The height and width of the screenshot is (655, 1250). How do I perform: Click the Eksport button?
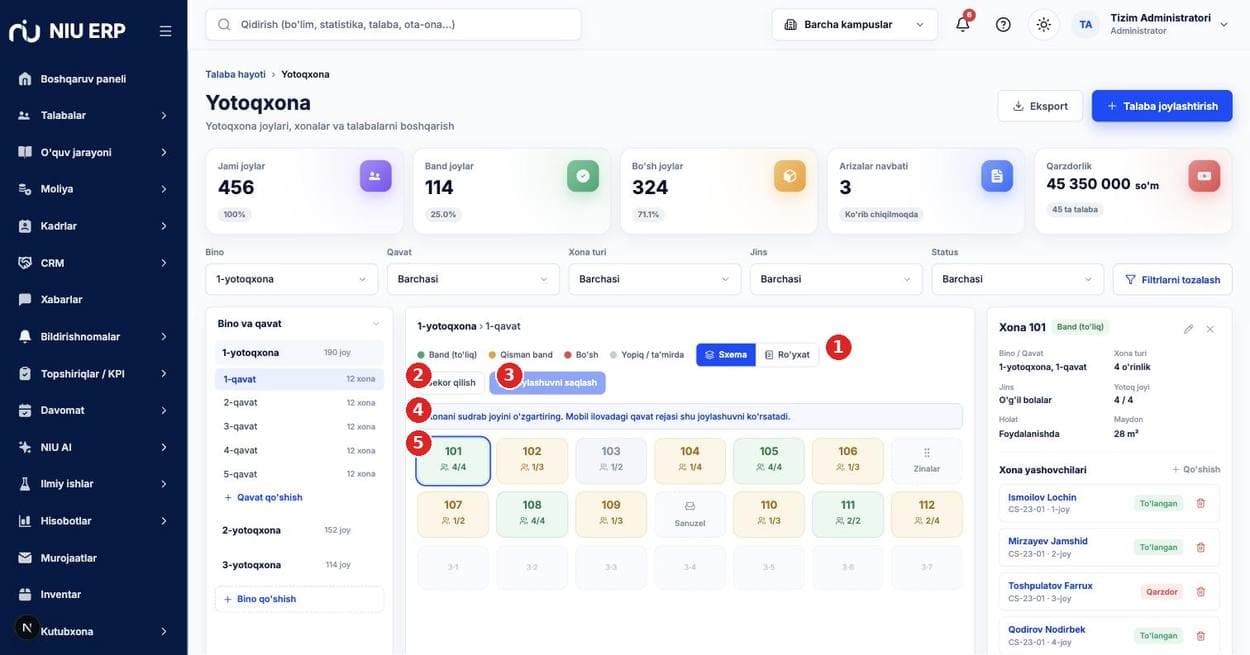tap(1040, 106)
